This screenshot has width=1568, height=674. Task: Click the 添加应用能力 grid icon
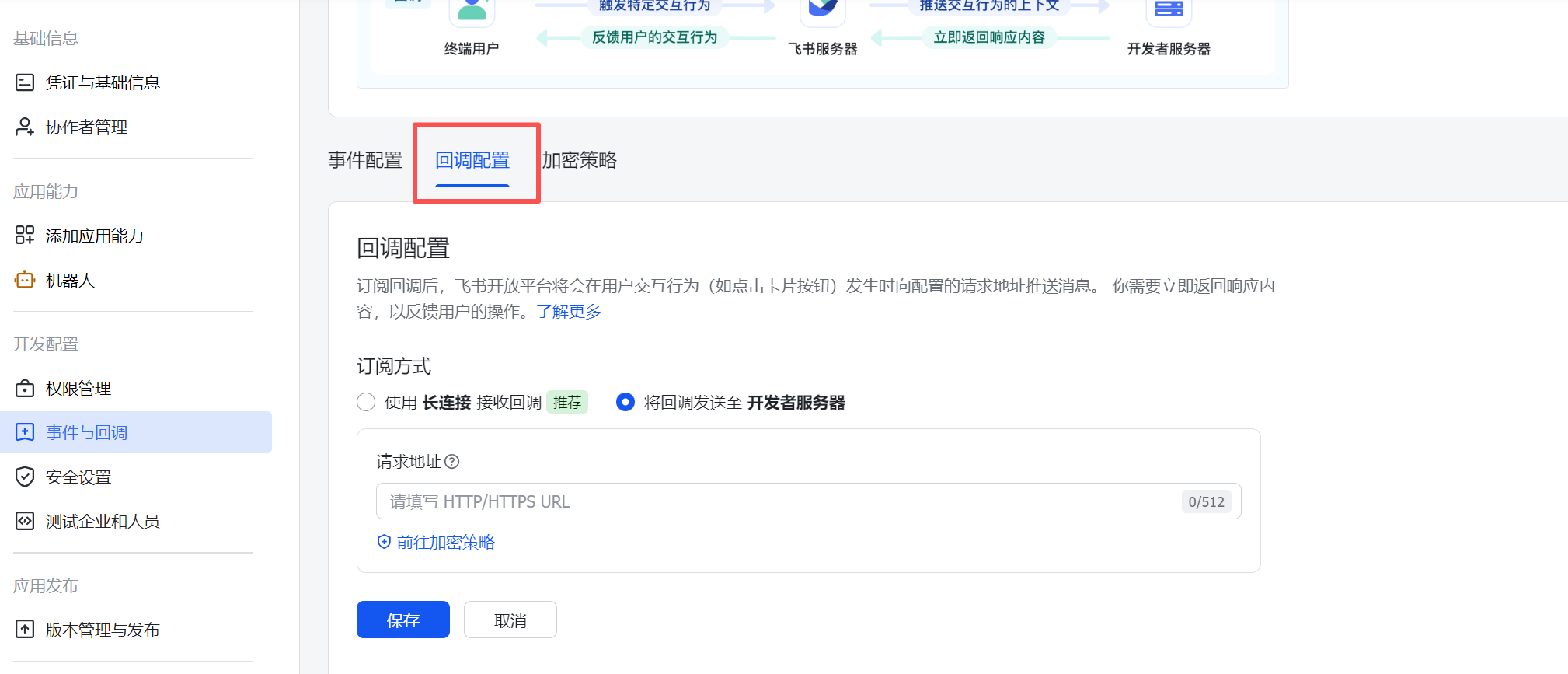pos(25,236)
